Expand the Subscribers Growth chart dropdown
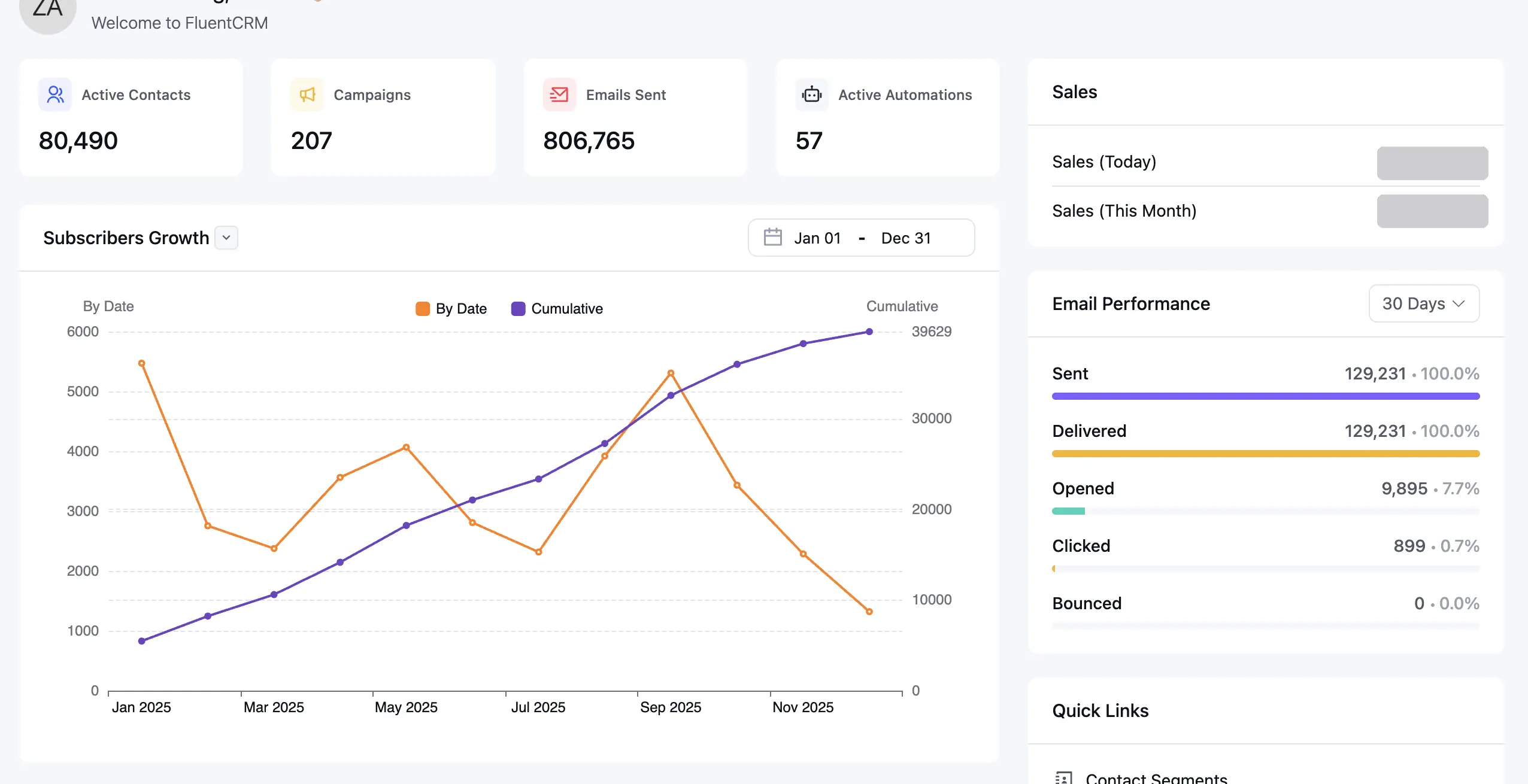 226,238
